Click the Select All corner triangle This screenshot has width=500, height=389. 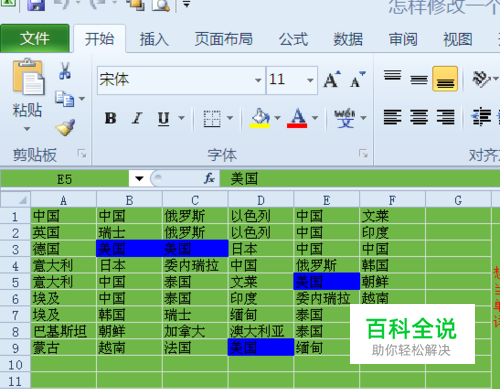[x=15, y=199]
